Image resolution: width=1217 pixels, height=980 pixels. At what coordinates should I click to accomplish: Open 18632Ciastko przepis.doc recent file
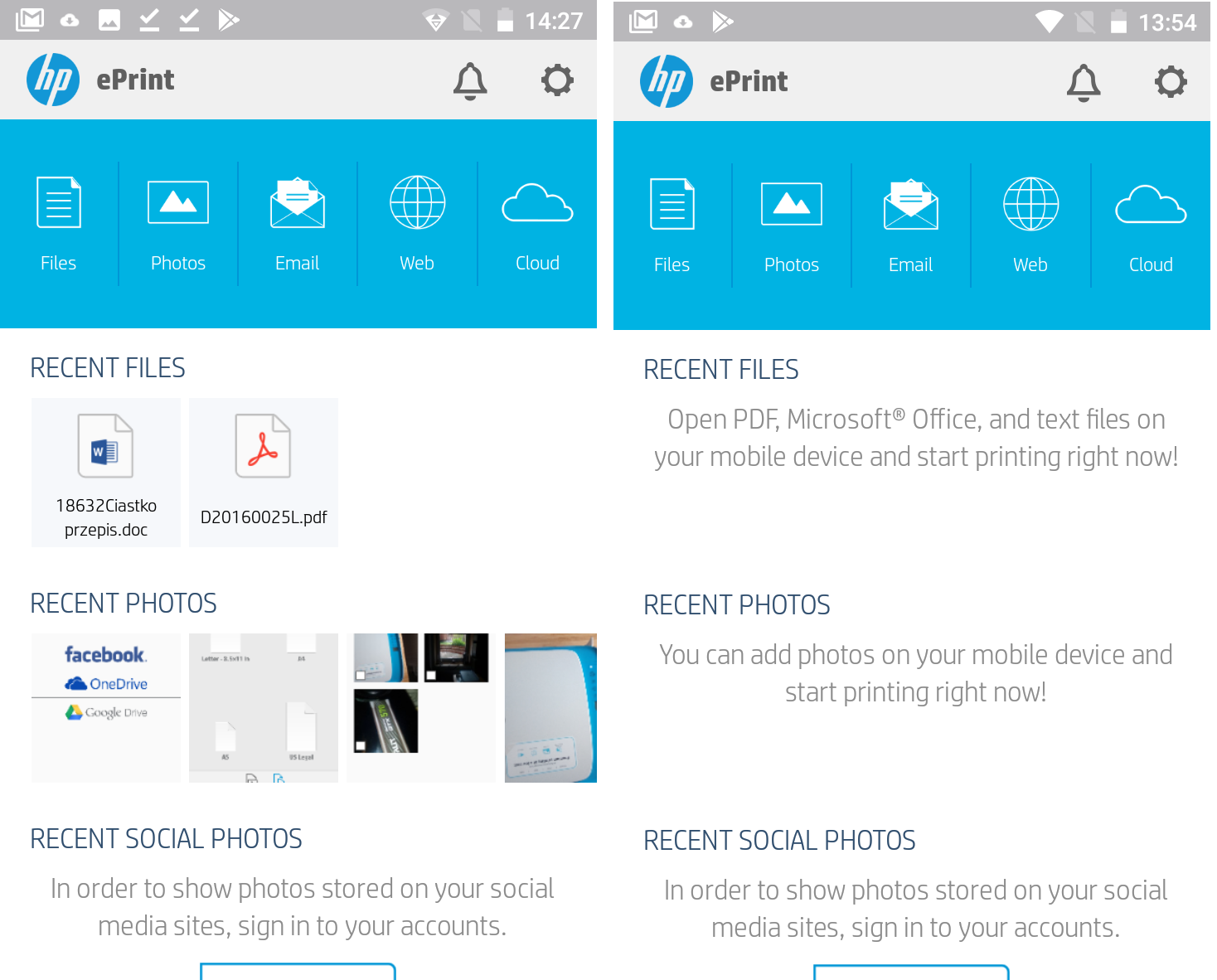click(x=106, y=473)
